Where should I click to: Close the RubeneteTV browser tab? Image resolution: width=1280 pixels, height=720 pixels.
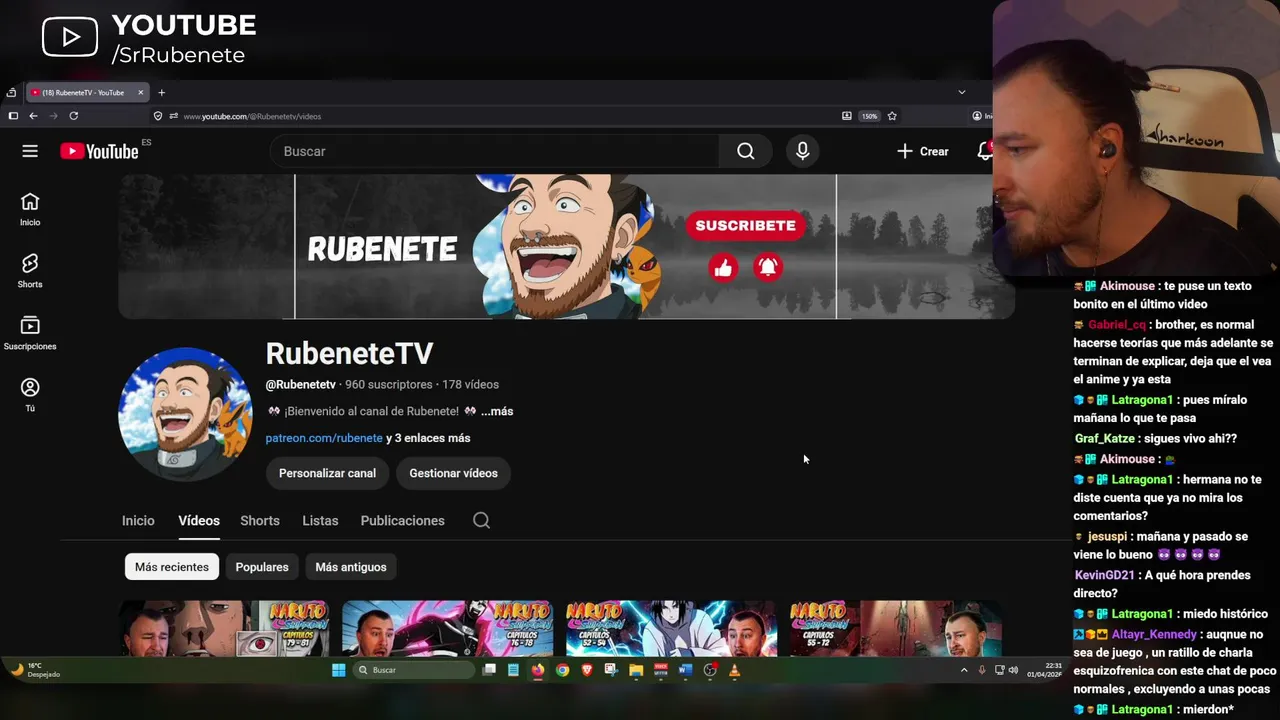pyautogui.click(x=141, y=93)
